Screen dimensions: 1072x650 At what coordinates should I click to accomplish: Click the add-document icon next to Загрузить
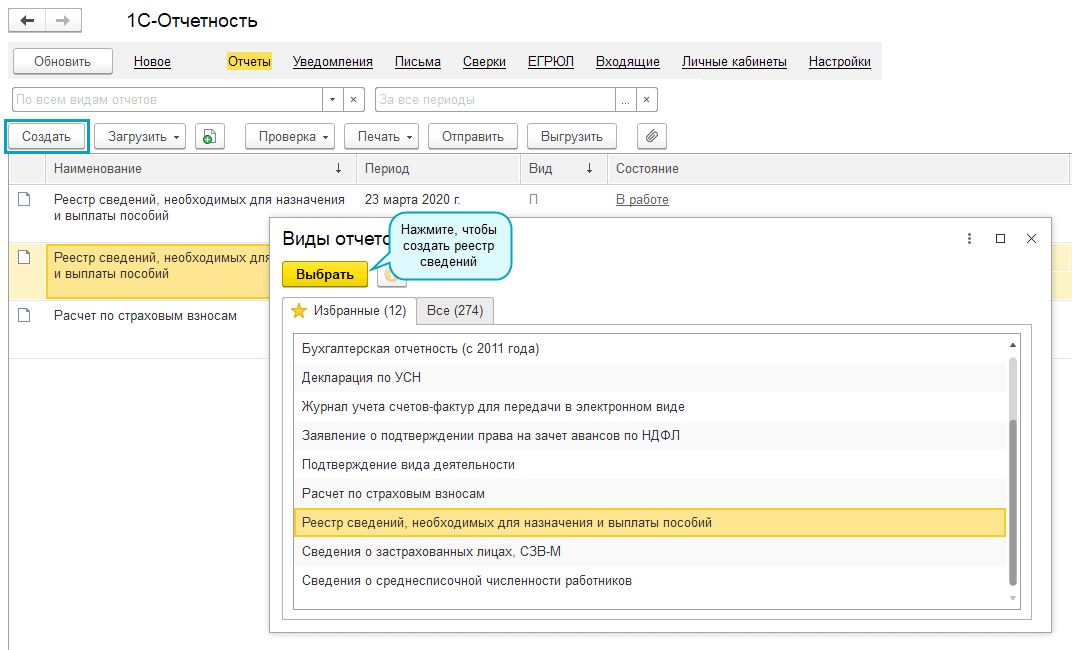210,137
